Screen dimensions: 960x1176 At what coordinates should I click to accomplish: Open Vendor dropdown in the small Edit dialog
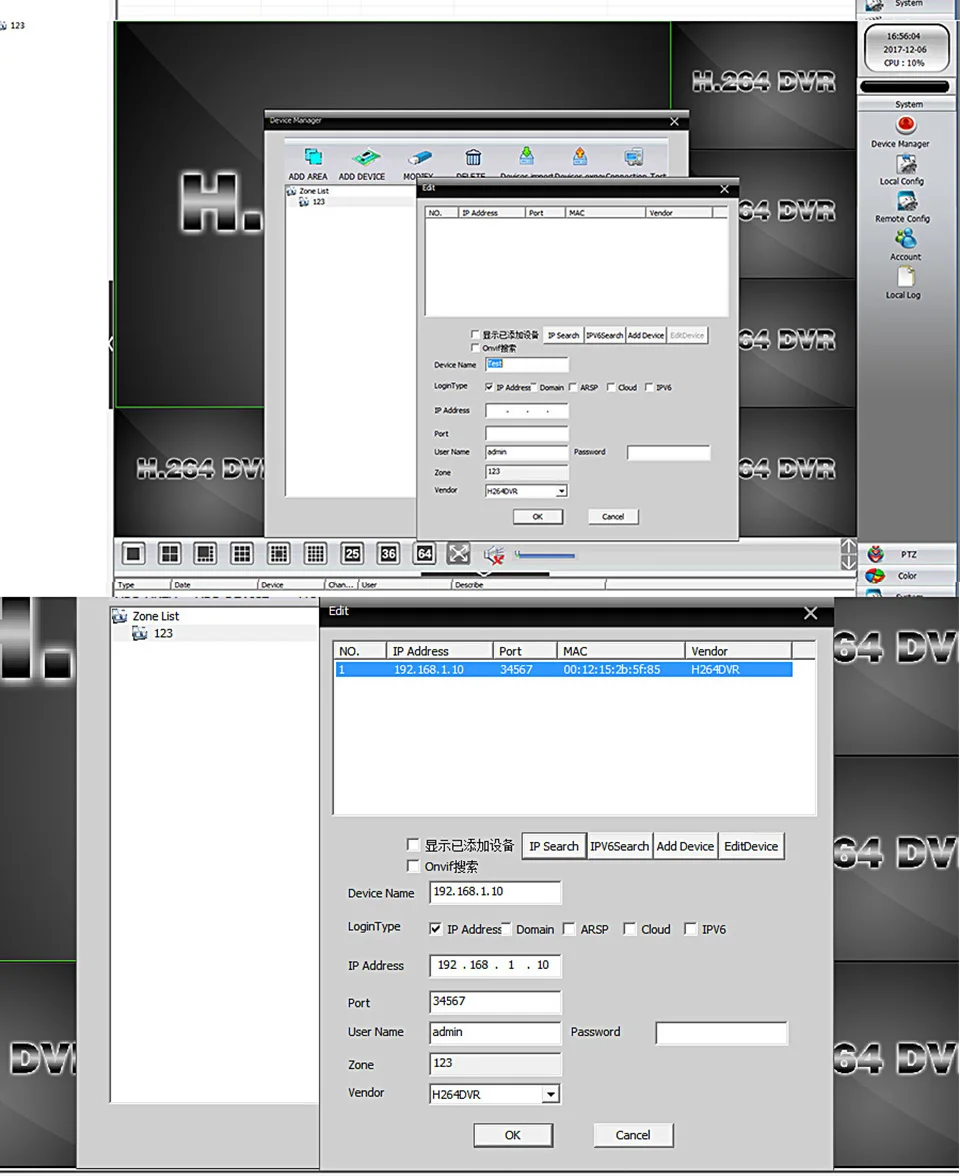[x=561, y=491]
